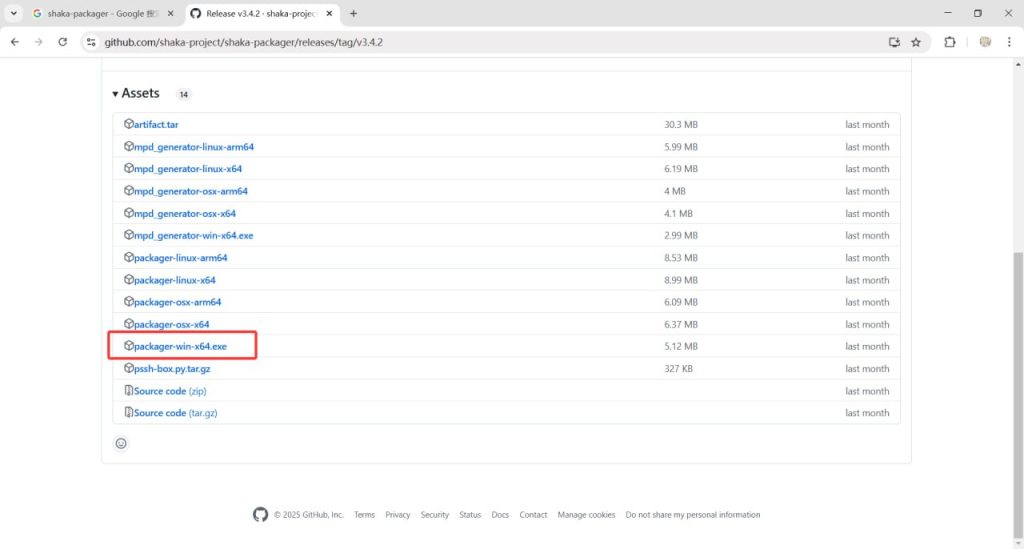Open the Status footer link
Image resolution: width=1024 pixels, height=549 pixels.
click(470, 515)
